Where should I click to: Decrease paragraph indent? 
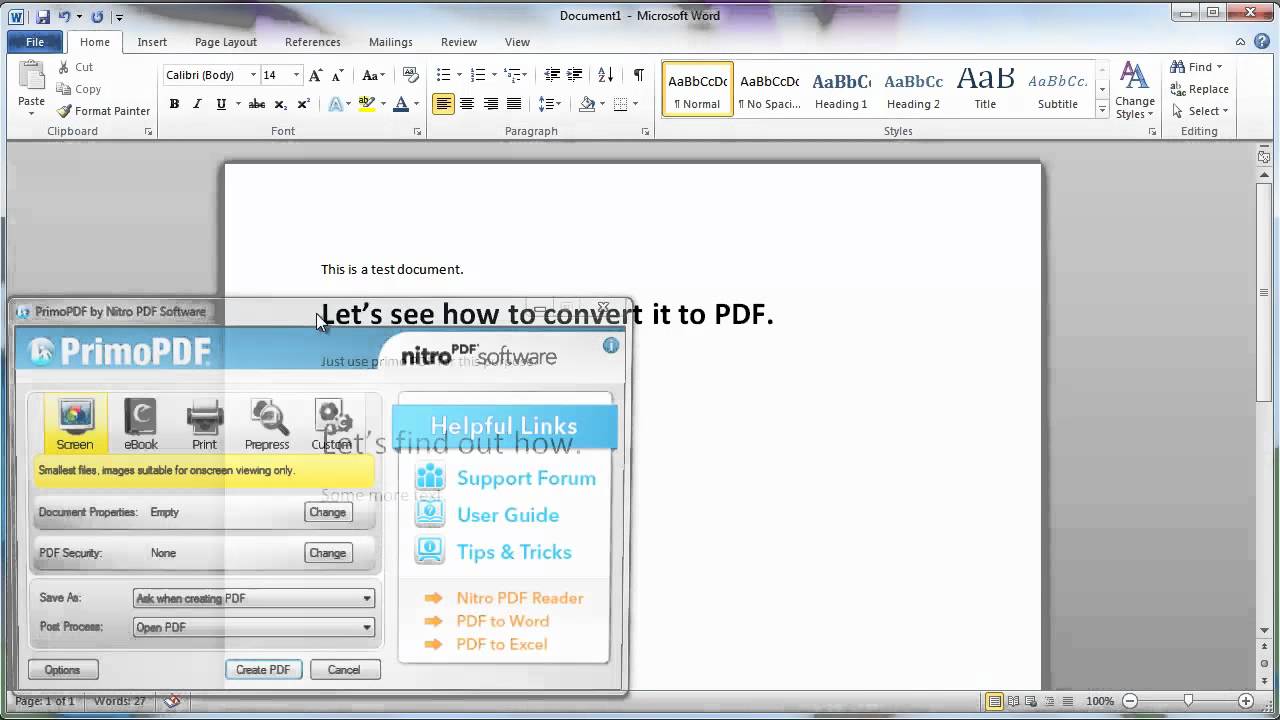click(x=552, y=75)
